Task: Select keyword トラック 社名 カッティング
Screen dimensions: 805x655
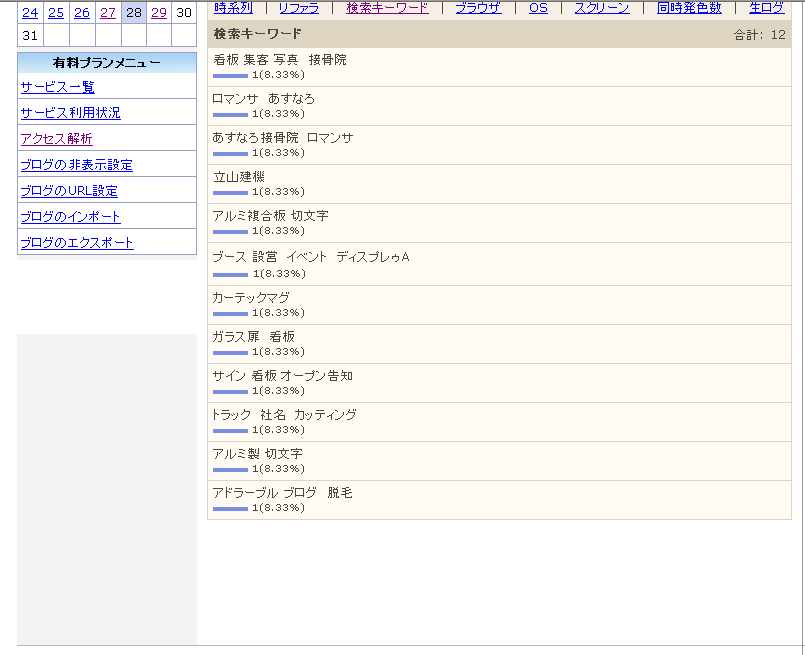Action: click(x=284, y=415)
